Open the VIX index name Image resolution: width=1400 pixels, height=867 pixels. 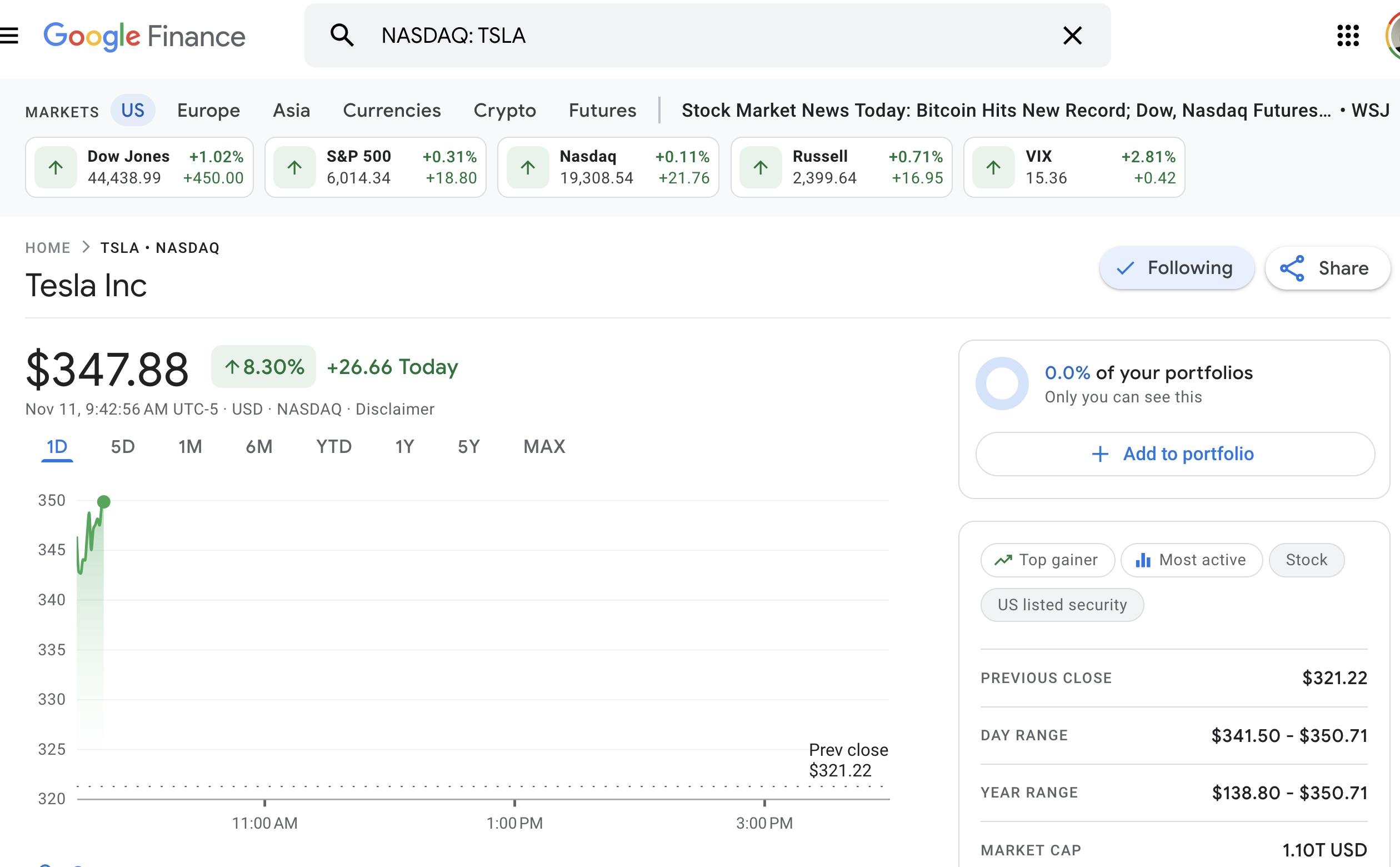[1039, 157]
